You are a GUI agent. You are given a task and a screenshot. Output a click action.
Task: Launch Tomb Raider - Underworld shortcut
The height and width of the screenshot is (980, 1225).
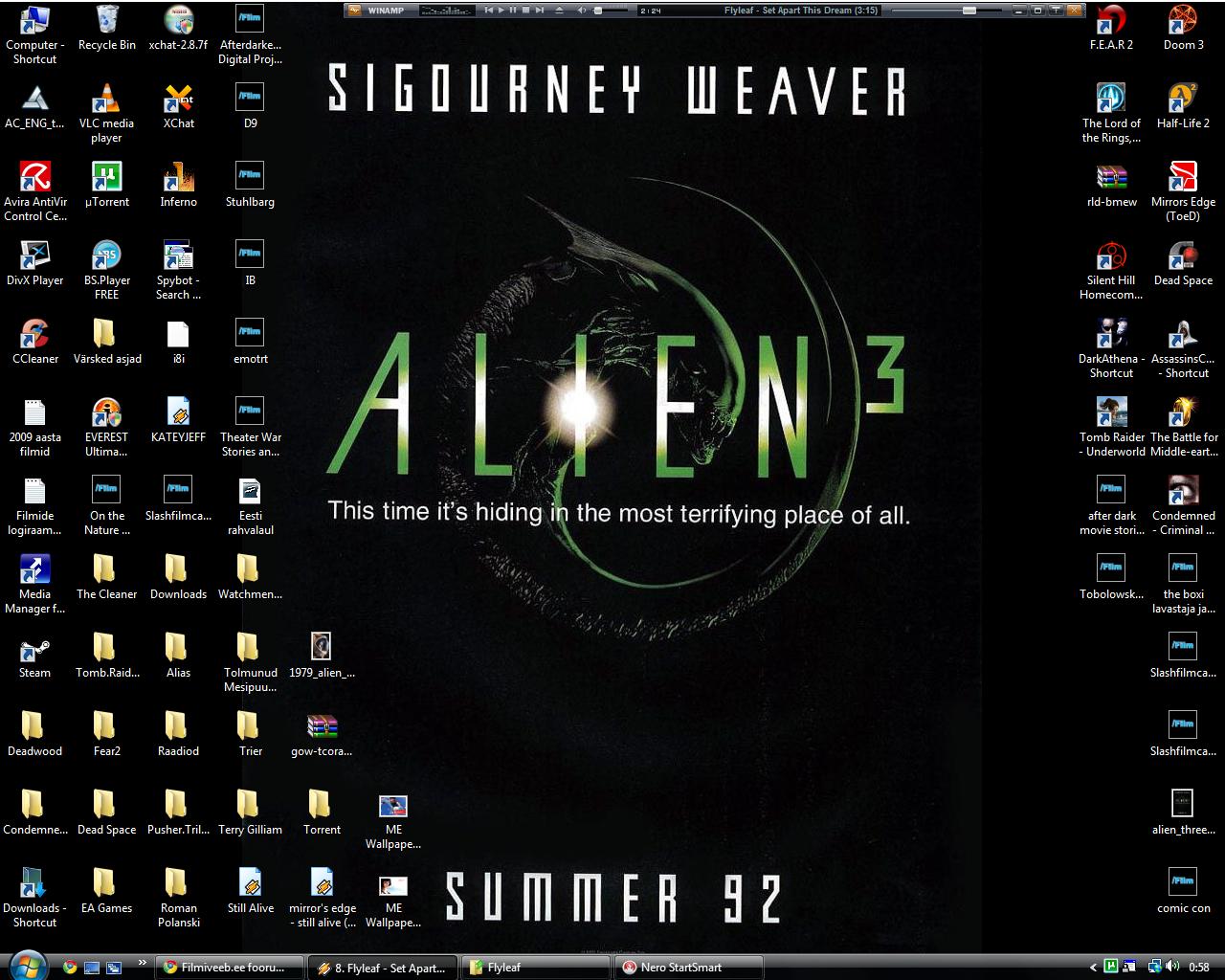coord(1112,427)
